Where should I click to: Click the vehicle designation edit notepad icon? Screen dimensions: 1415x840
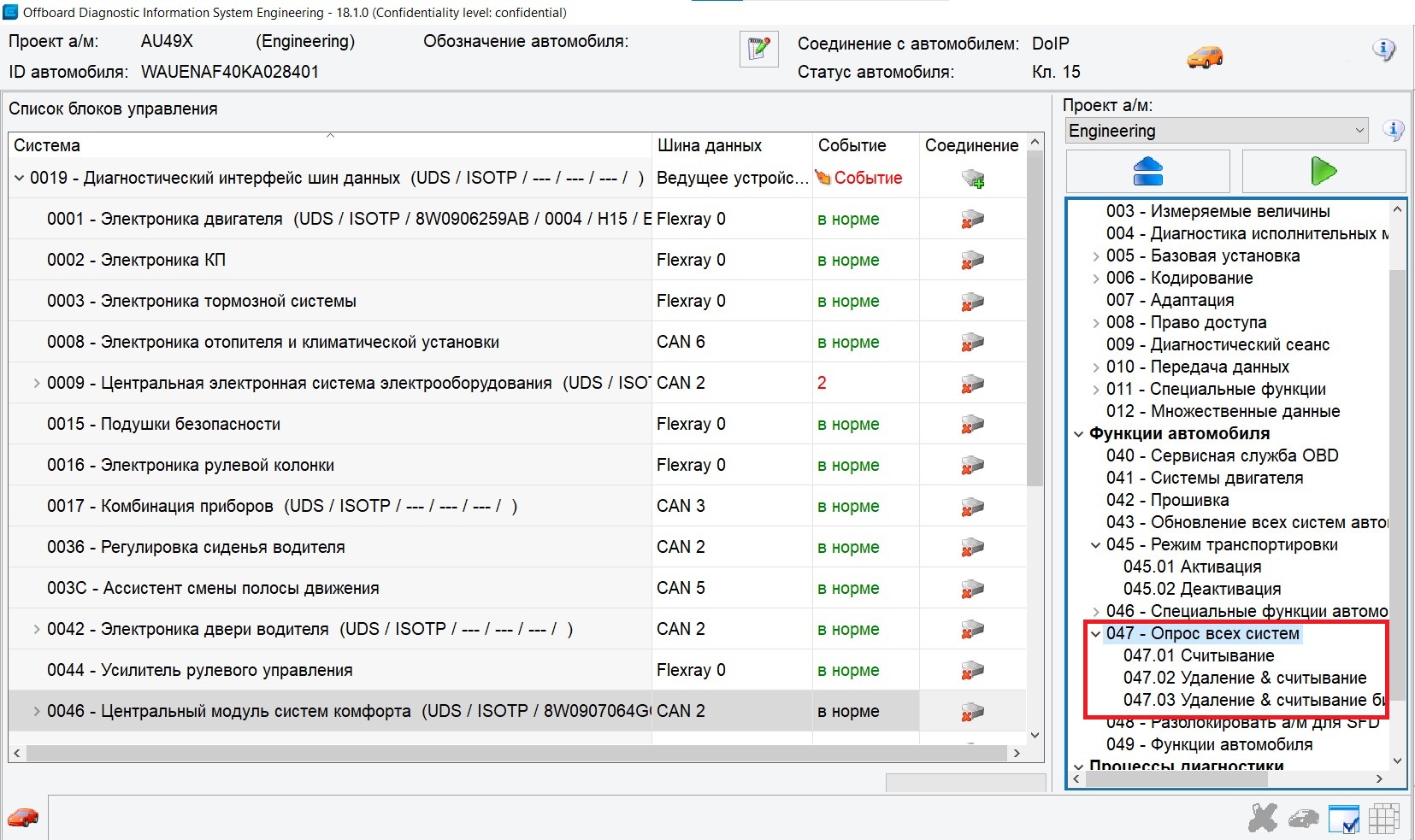click(758, 50)
